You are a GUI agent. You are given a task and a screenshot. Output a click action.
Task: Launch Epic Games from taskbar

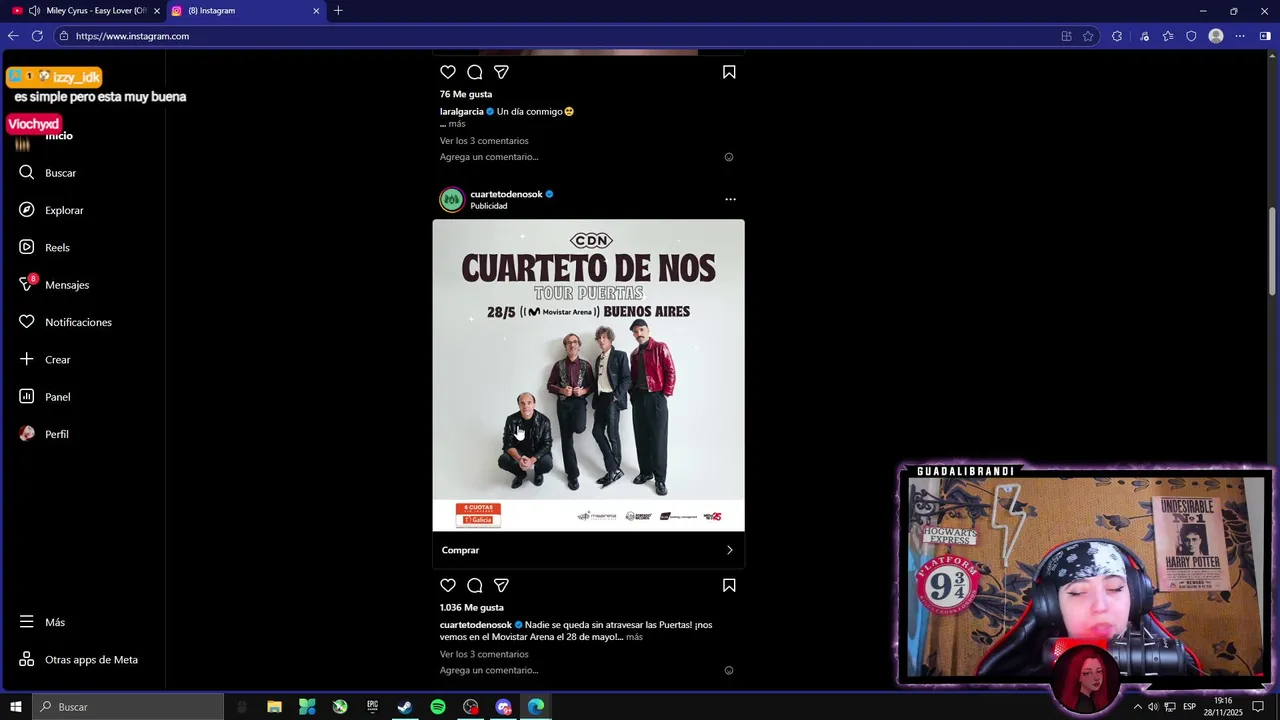coord(372,707)
